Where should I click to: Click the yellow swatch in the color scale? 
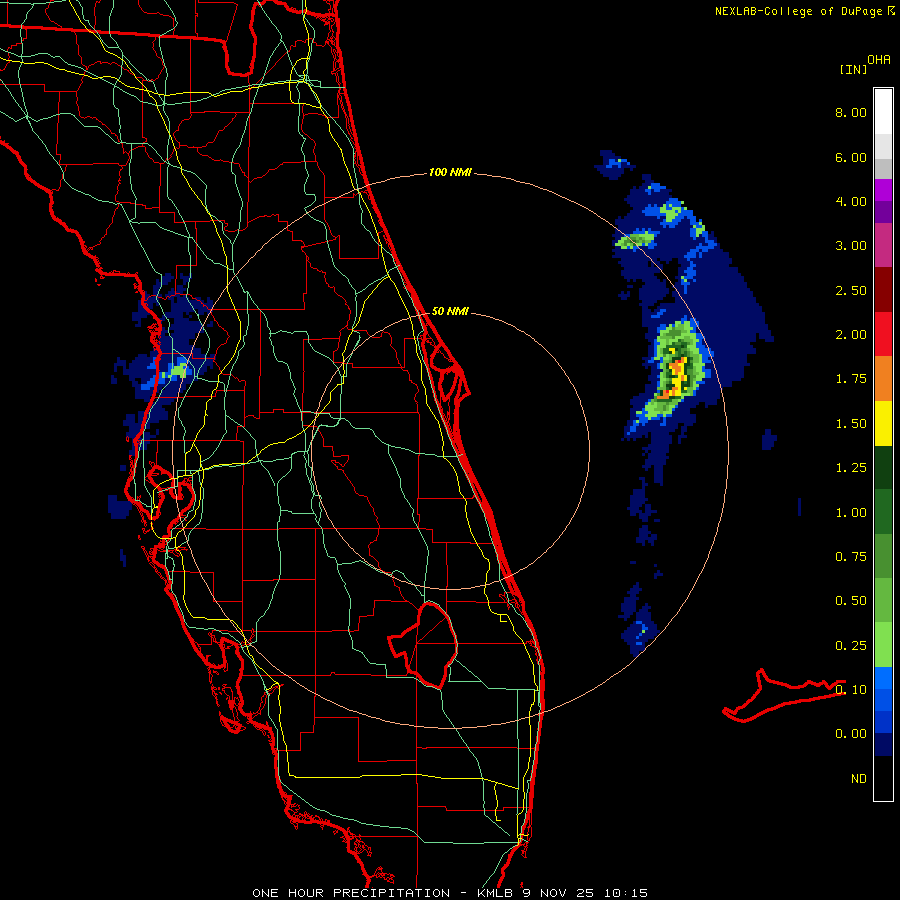click(x=883, y=423)
